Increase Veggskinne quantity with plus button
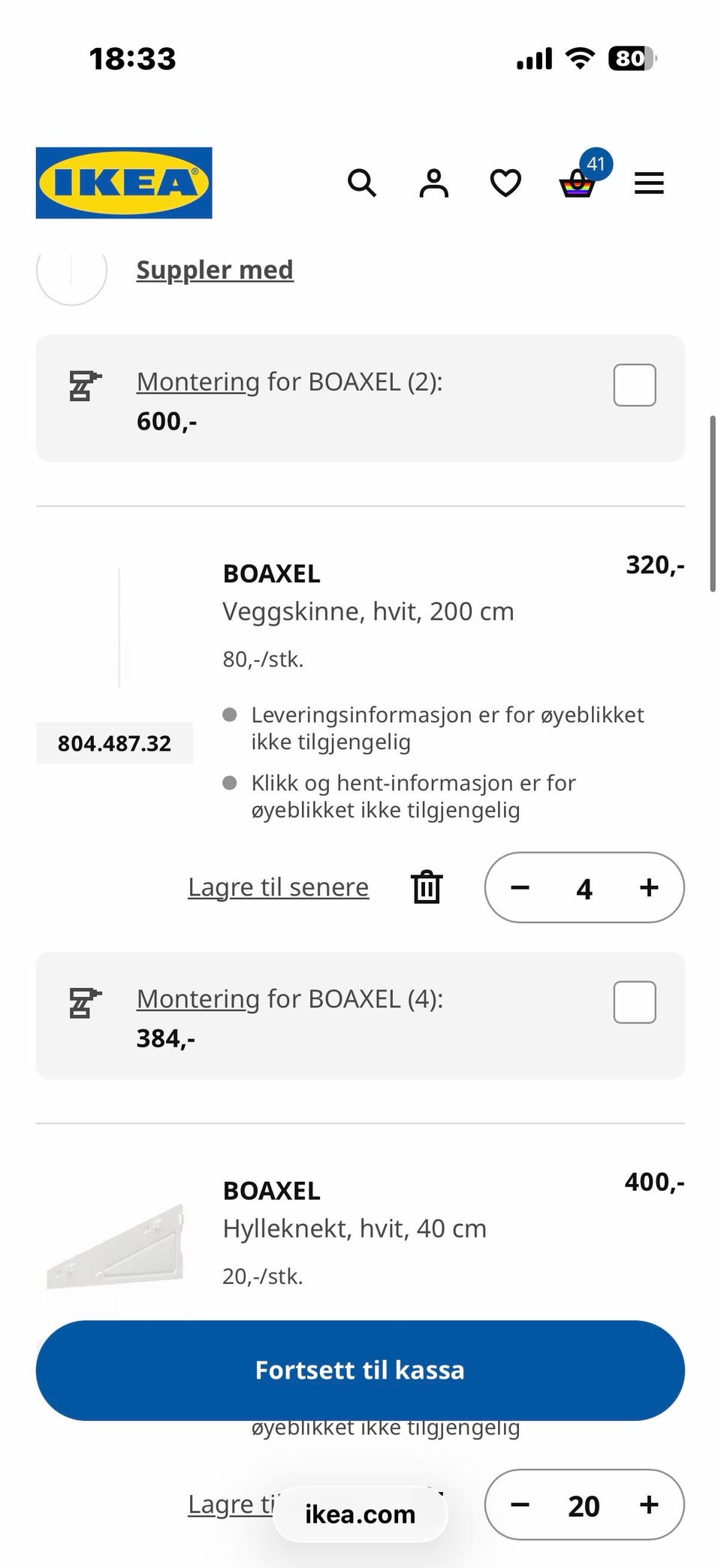The height and width of the screenshot is (1568, 721). click(649, 887)
